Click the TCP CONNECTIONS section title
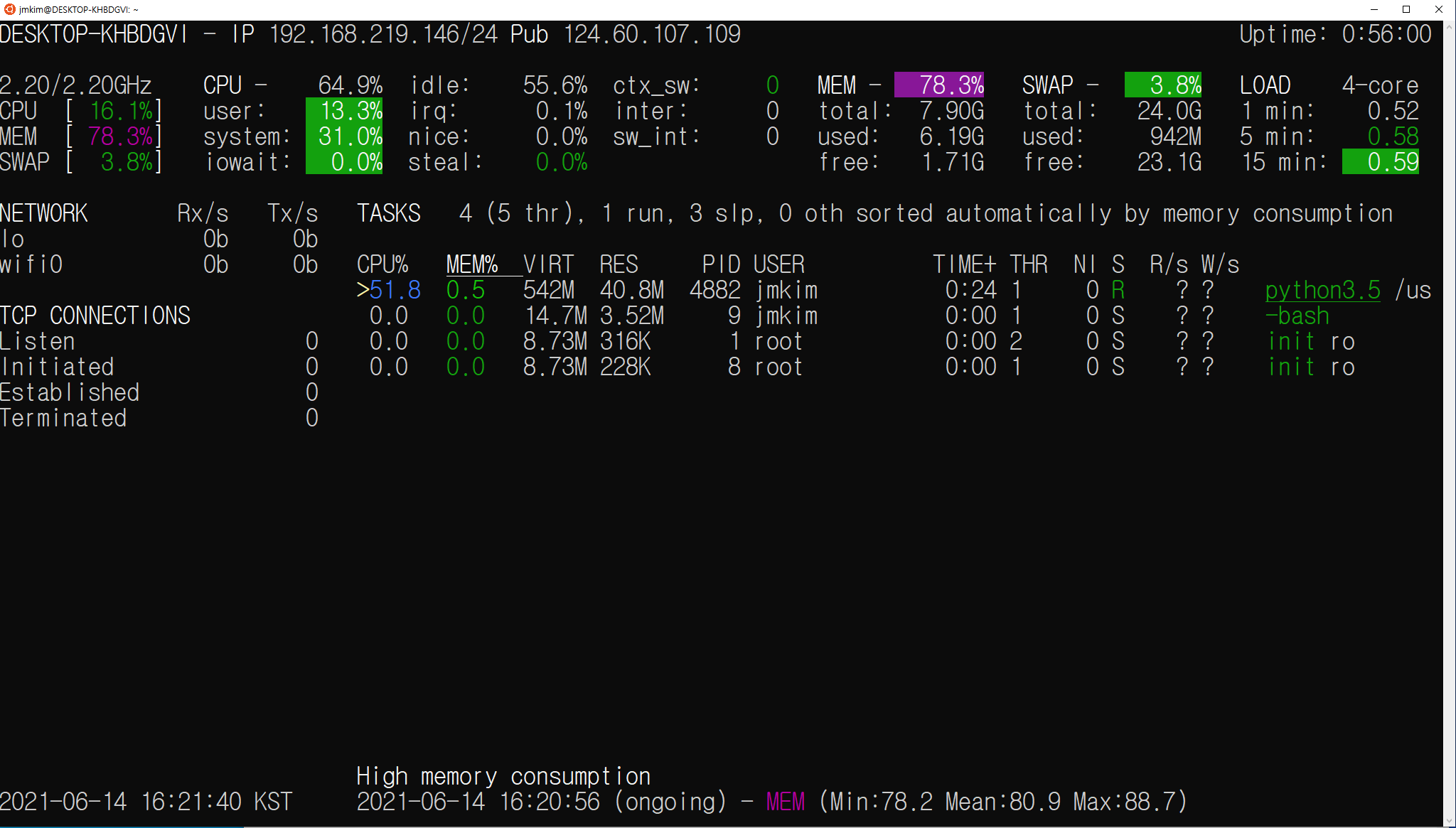Screen dimensions: 1456x828 pyautogui.click(x=95, y=316)
